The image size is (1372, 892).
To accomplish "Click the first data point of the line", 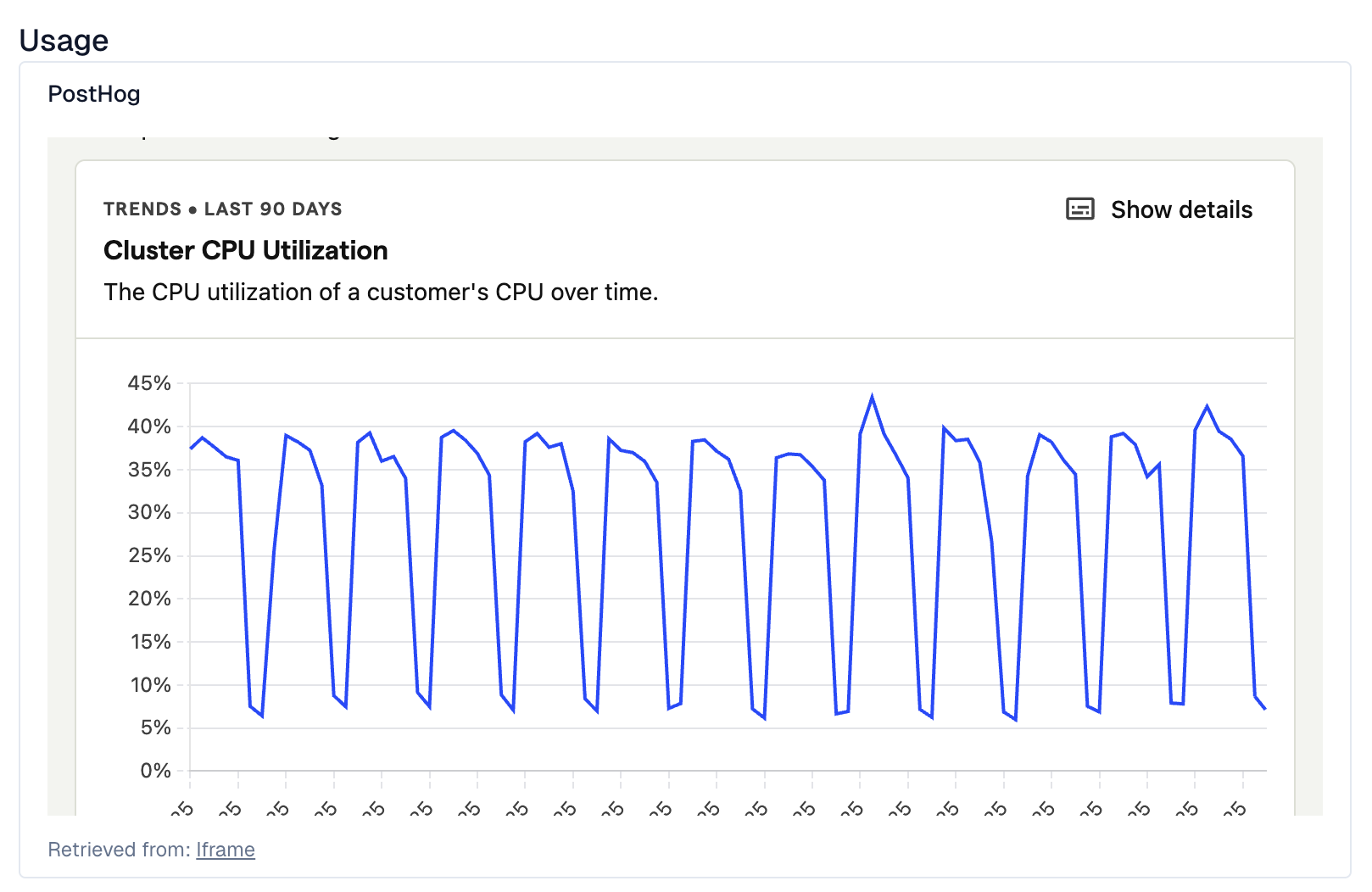I will pyautogui.click(x=191, y=449).
